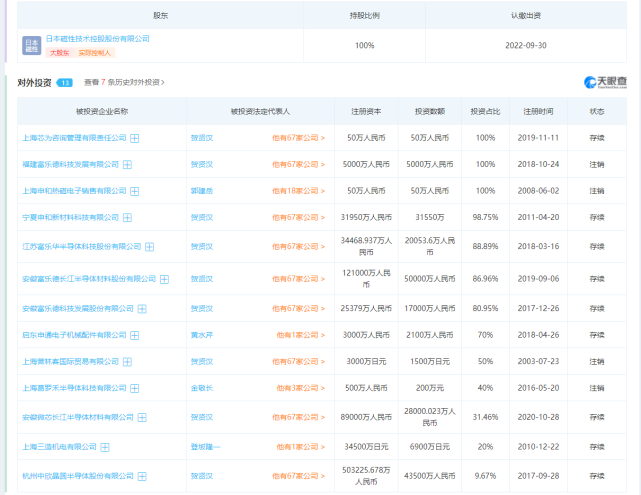Viewport: 641px width, 495px height.
Task: Click plus icon beside 安徽富乐德长江半导体材料股份有限公司
Action: coord(163,279)
